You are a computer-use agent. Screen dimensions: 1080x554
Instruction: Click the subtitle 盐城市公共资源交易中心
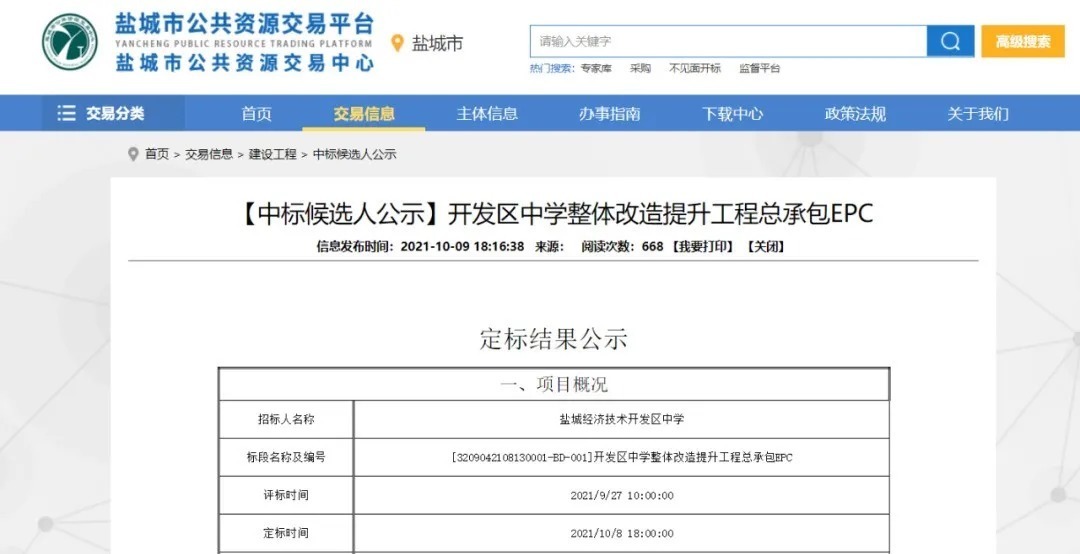[245, 63]
